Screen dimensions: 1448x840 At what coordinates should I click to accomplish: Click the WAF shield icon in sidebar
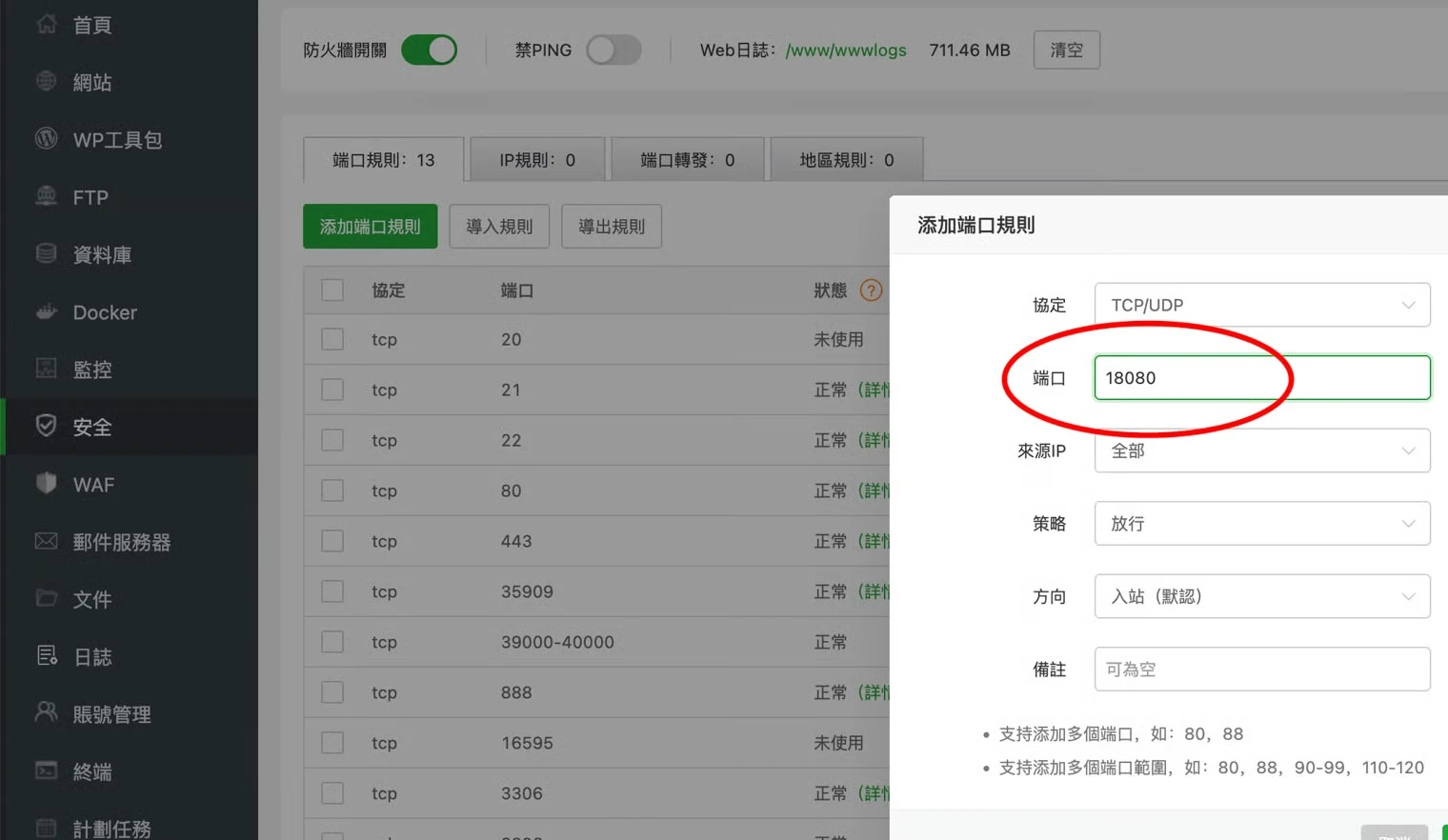(x=46, y=484)
